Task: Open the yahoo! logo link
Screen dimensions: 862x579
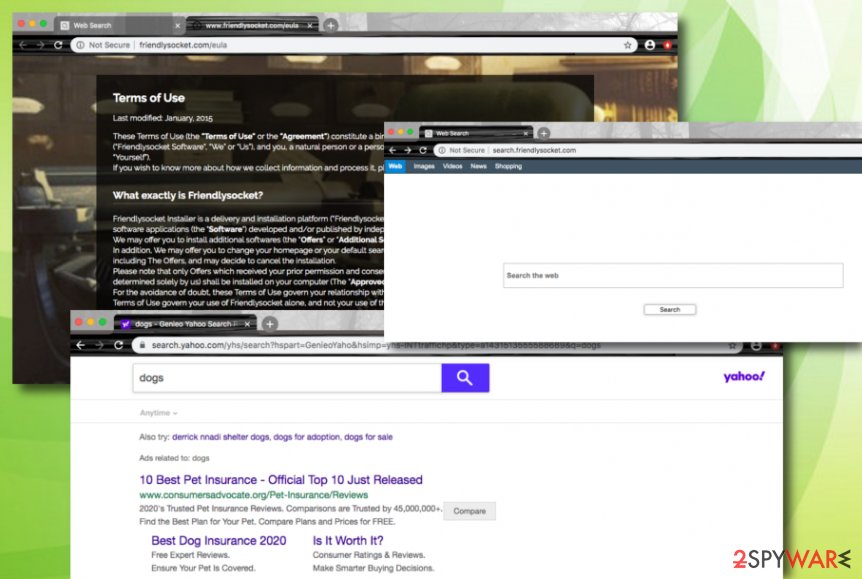Action: (x=744, y=377)
